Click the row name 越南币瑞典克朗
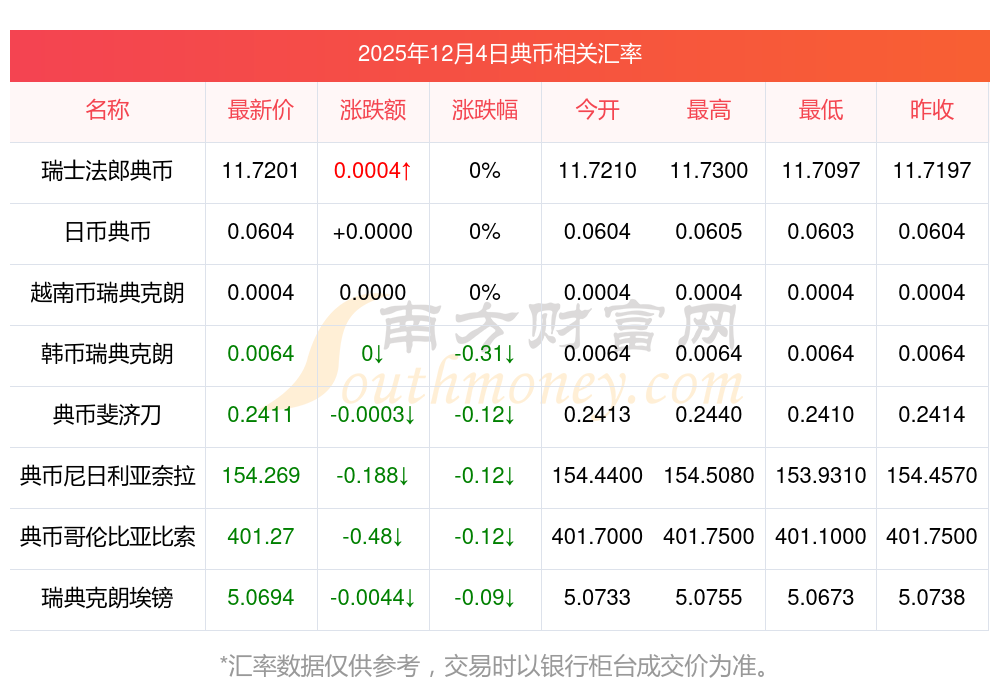This screenshot has height=697, width=1000. coord(107,293)
